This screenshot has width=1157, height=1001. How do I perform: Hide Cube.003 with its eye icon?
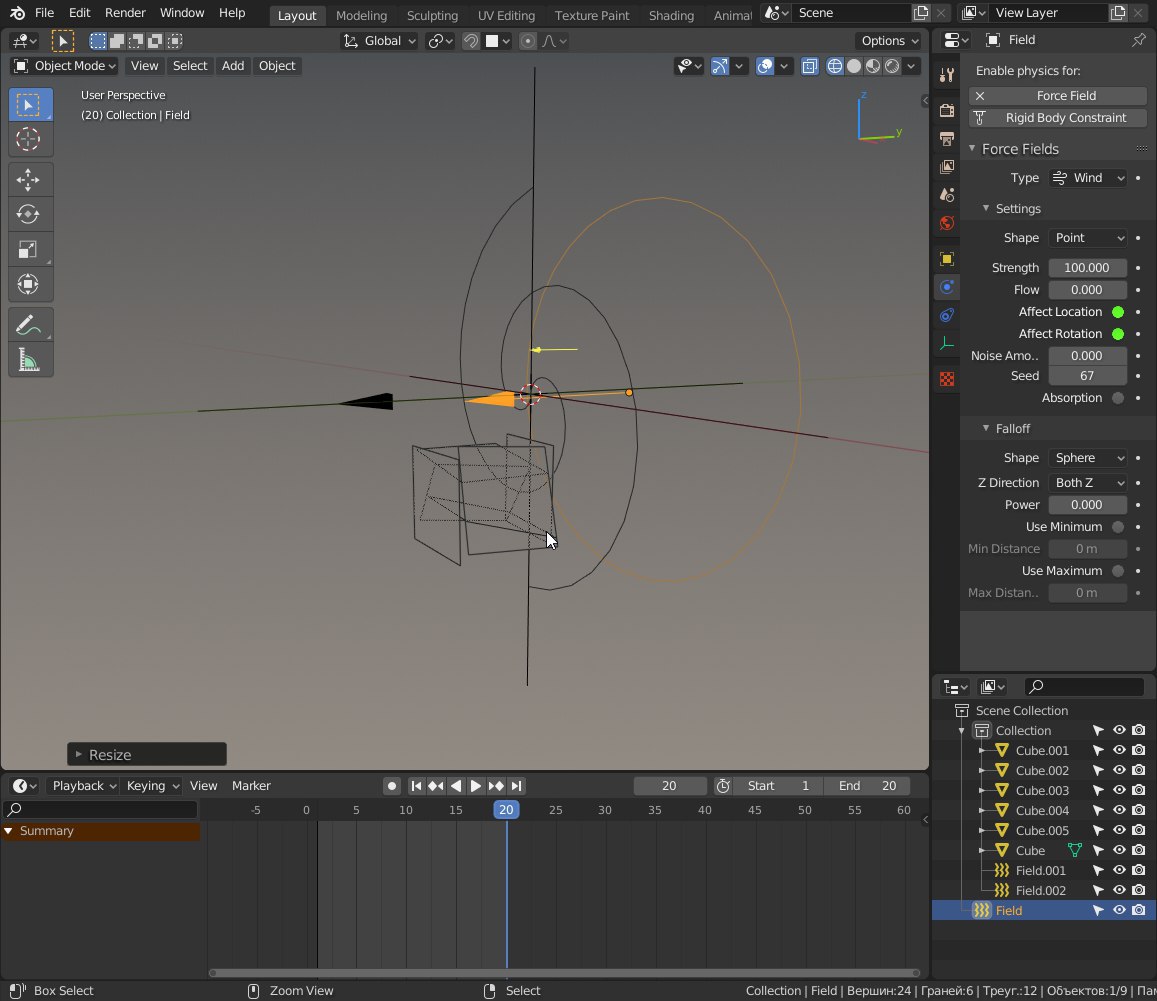click(x=1119, y=791)
